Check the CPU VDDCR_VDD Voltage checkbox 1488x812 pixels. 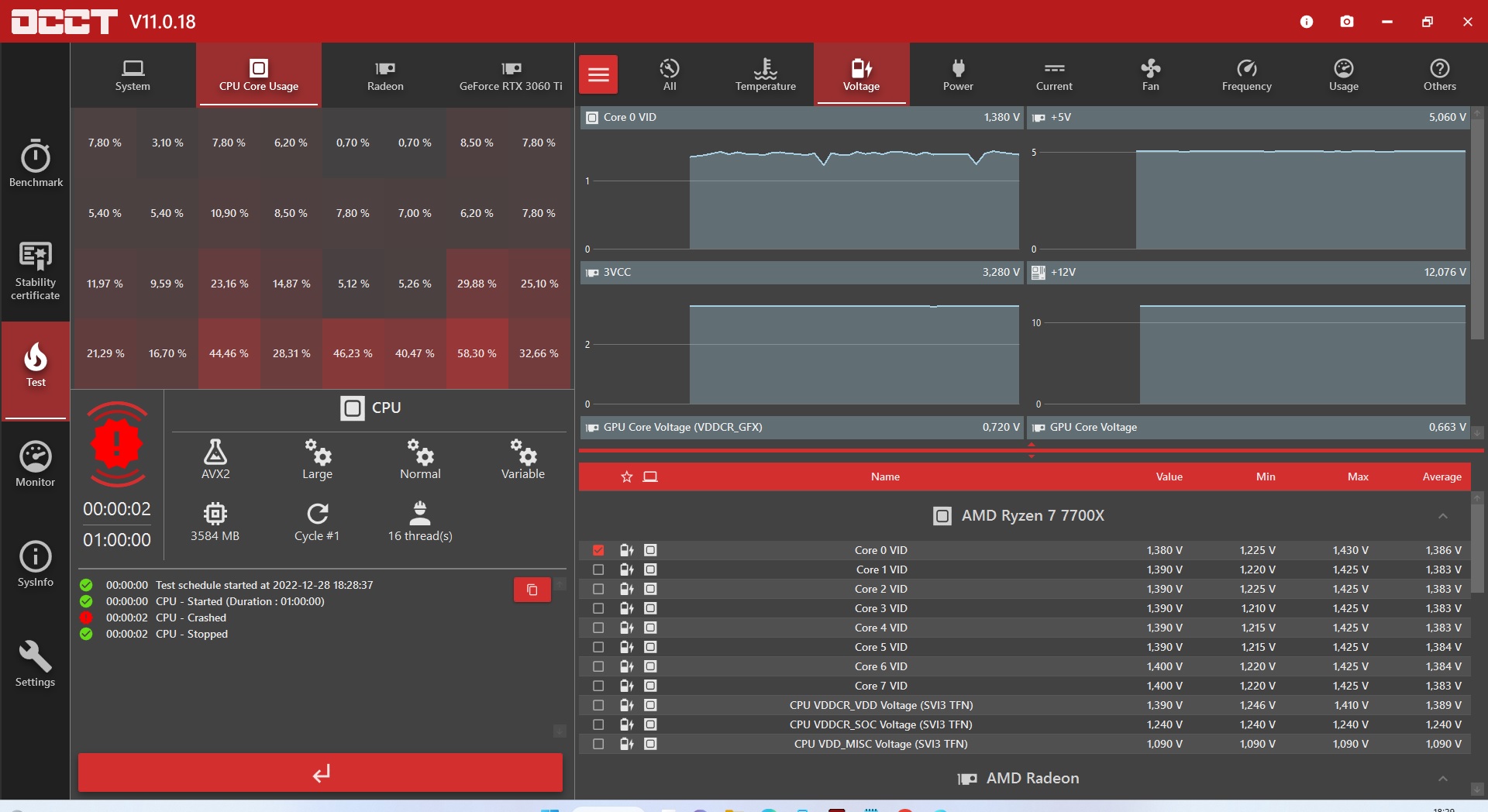pos(598,705)
